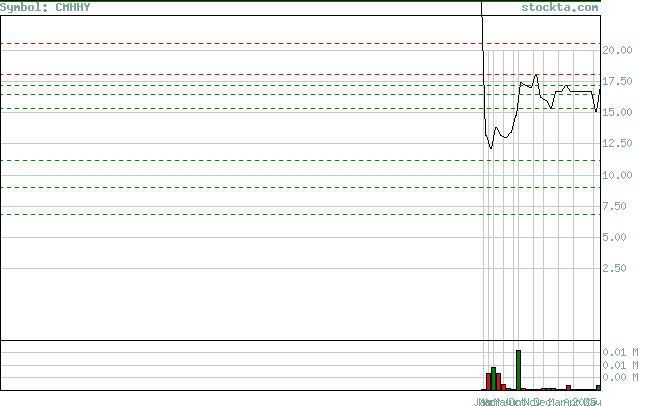
Task: Click the 7.50 price axis label
Action: click(x=614, y=206)
